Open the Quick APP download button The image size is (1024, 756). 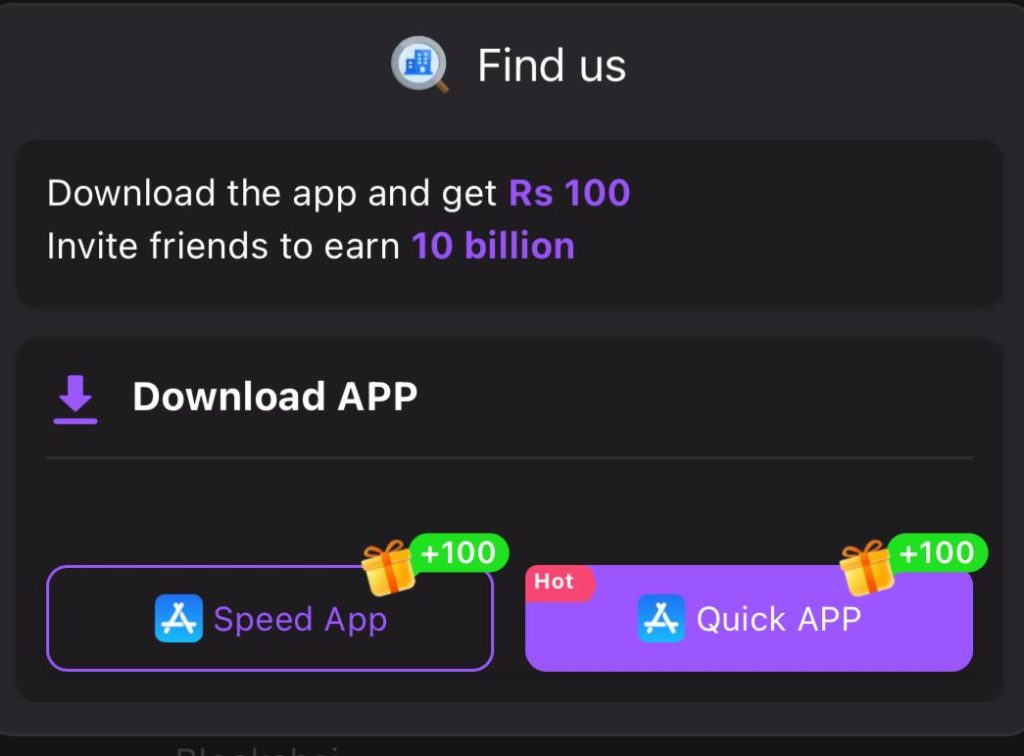click(749, 618)
